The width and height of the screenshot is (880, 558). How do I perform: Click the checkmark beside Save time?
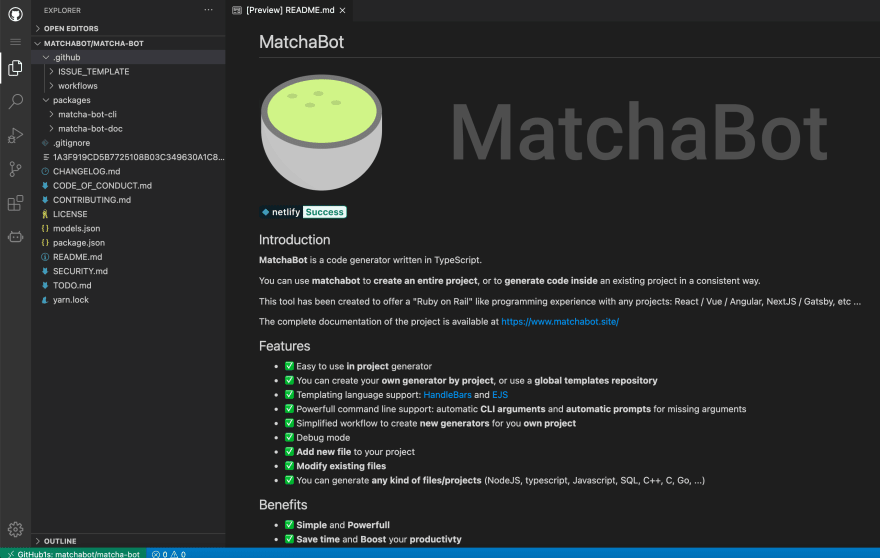[x=289, y=539]
